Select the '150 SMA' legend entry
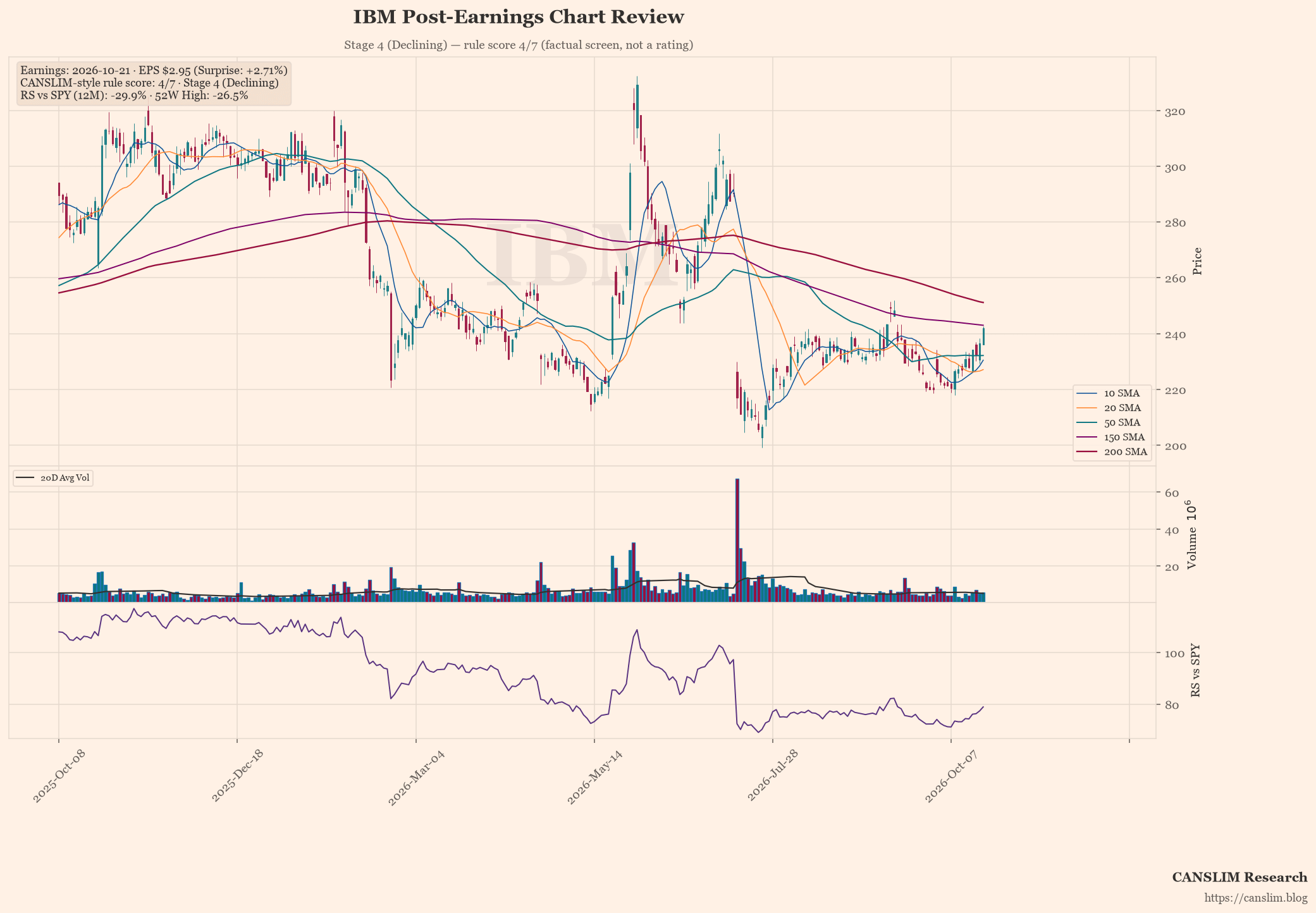 pyautogui.click(x=1112, y=437)
